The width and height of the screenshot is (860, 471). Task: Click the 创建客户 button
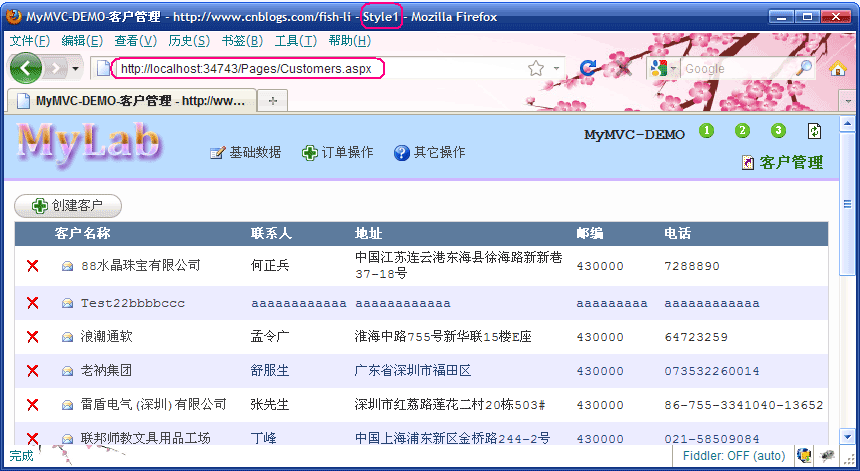pyautogui.click(x=68, y=206)
